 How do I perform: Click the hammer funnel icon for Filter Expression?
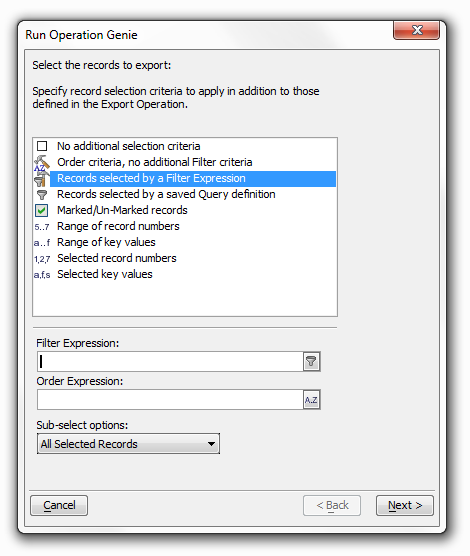(x=42, y=179)
